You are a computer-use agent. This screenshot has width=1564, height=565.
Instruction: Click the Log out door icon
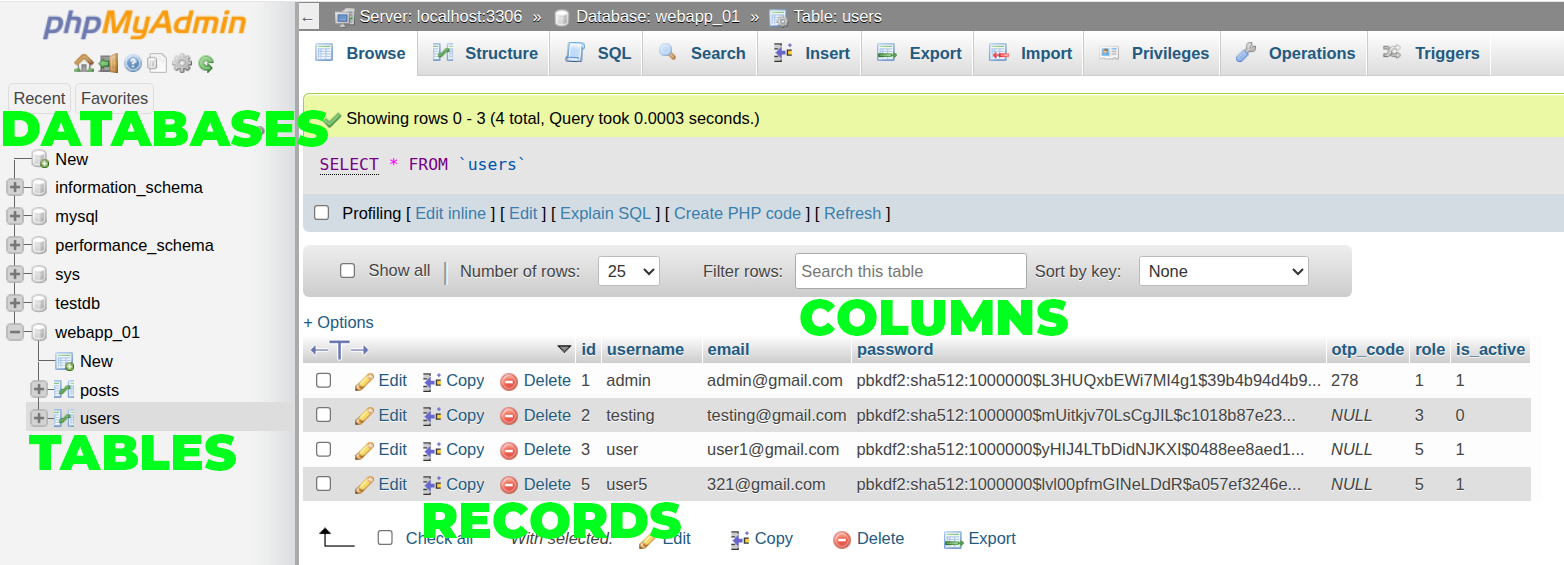[x=108, y=63]
